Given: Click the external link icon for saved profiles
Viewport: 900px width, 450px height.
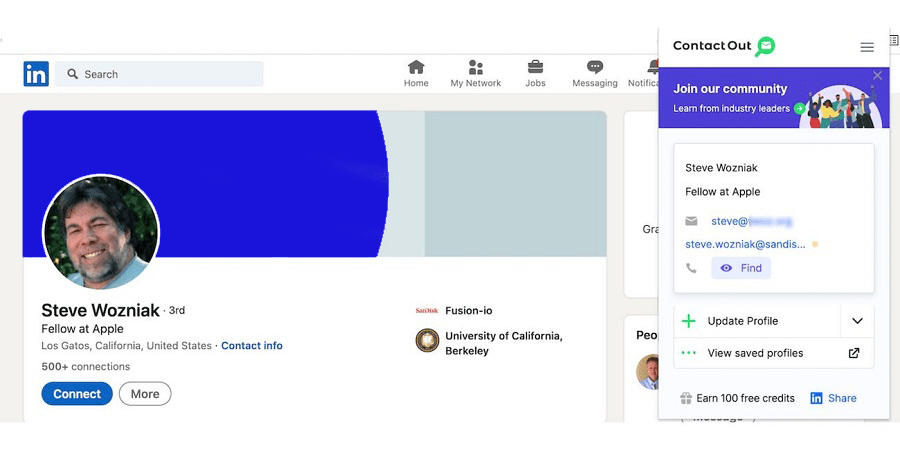Looking at the screenshot, I should [854, 353].
